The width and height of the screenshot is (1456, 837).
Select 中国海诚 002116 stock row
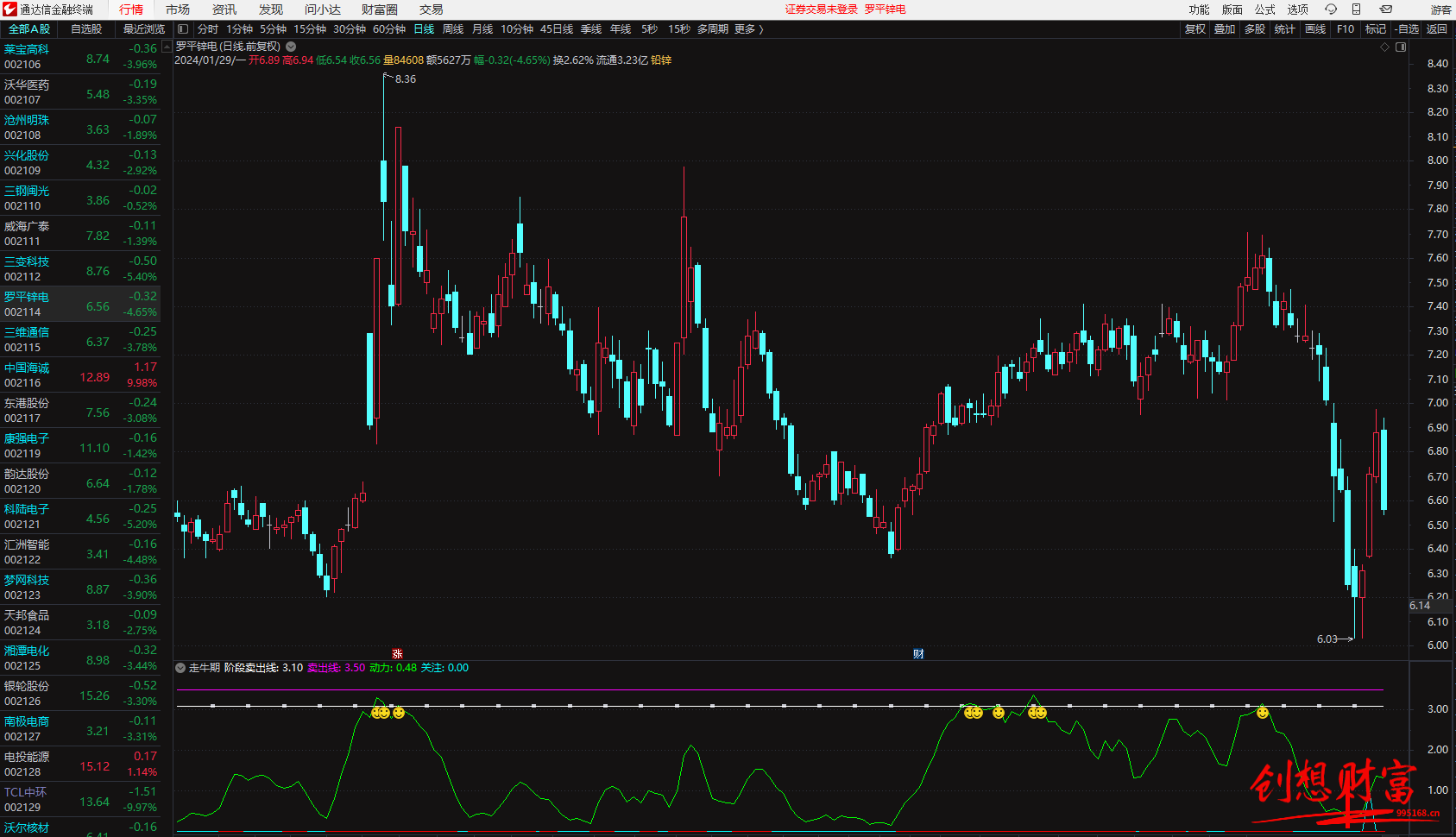pos(80,375)
